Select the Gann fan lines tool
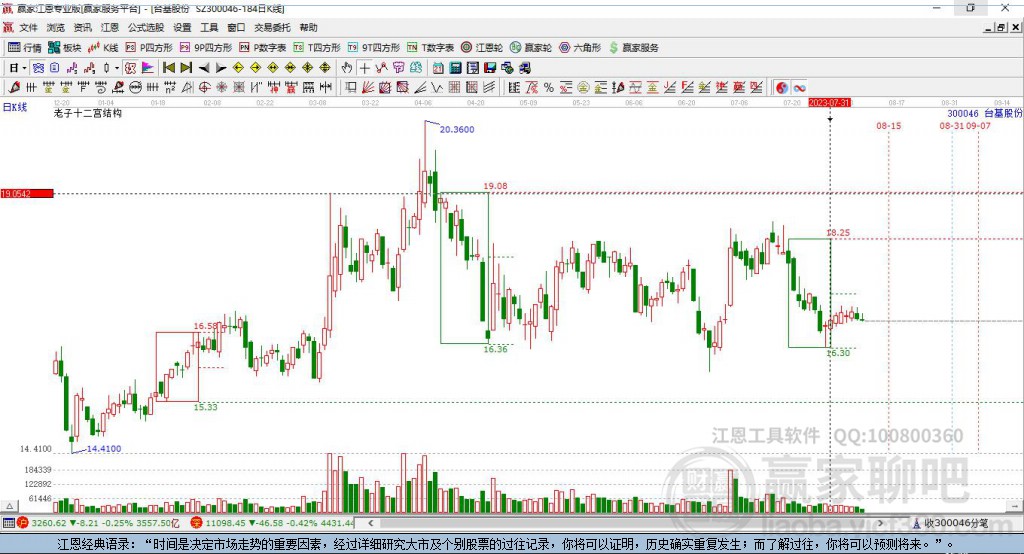This screenshot has height=554, width=1024. (368, 87)
